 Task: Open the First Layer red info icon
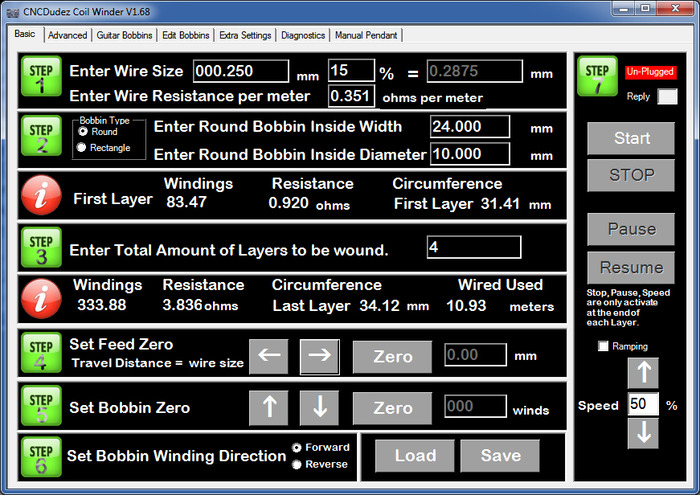click(42, 196)
